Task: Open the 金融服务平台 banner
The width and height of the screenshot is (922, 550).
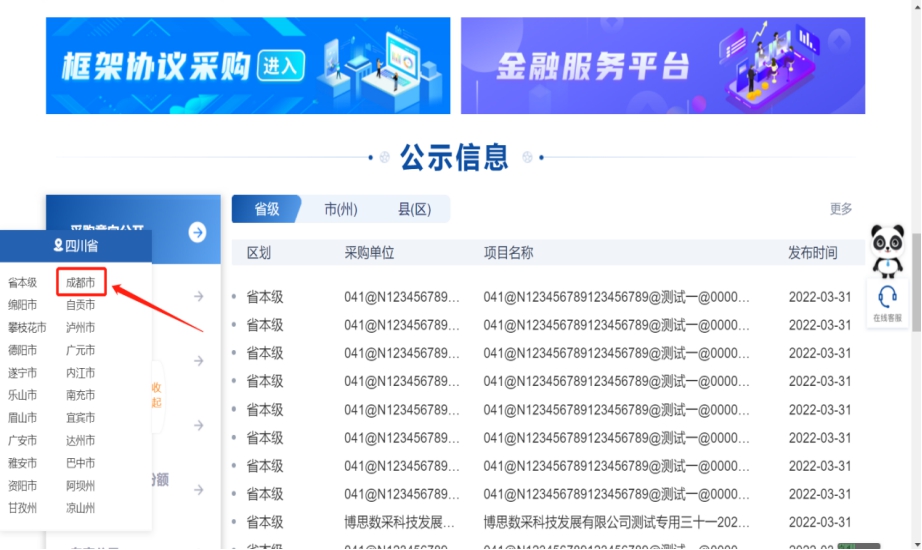Action: pyautogui.click(x=662, y=66)
